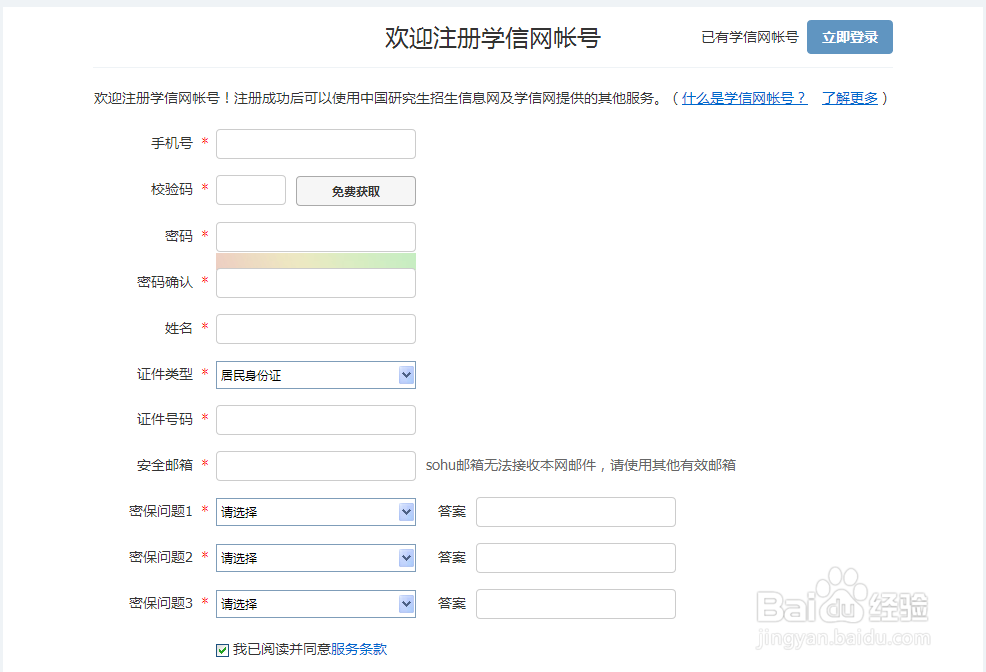This screenshot has width=986, height=672.
Task: Click the 免费获取 verification code button
Action: point(355,191)
